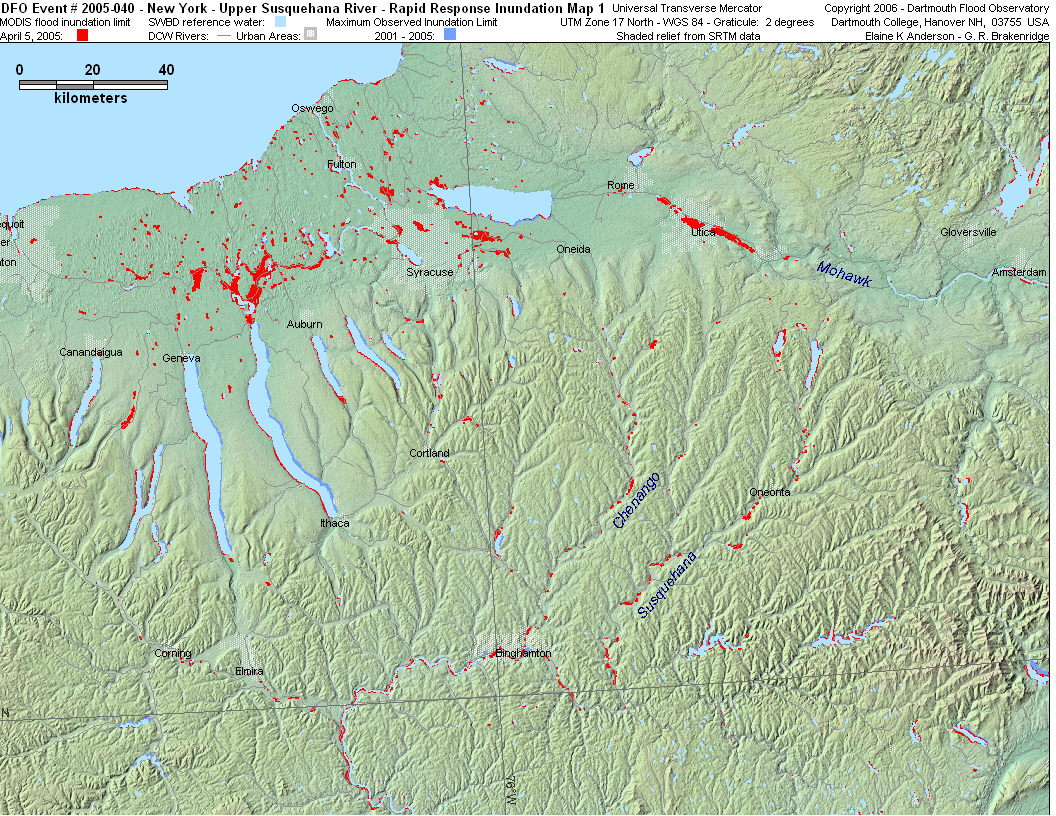Click the Dartmouth Flood Observatory copyright text
Image resolution: width=1056 pixels, height=816 pixels.
pyautogui.click(x=936, y=8)
